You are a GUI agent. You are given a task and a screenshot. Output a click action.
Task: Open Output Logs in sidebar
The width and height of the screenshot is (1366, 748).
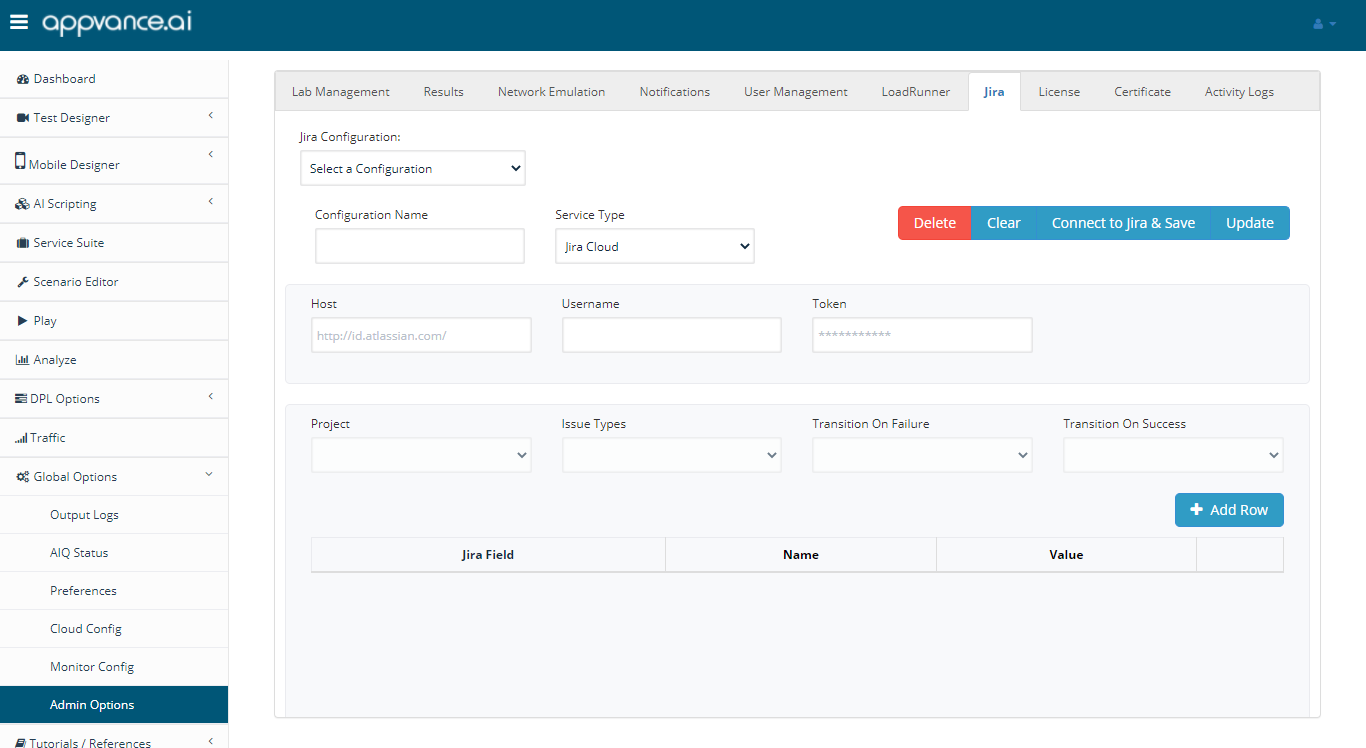(x=114, y=515)
